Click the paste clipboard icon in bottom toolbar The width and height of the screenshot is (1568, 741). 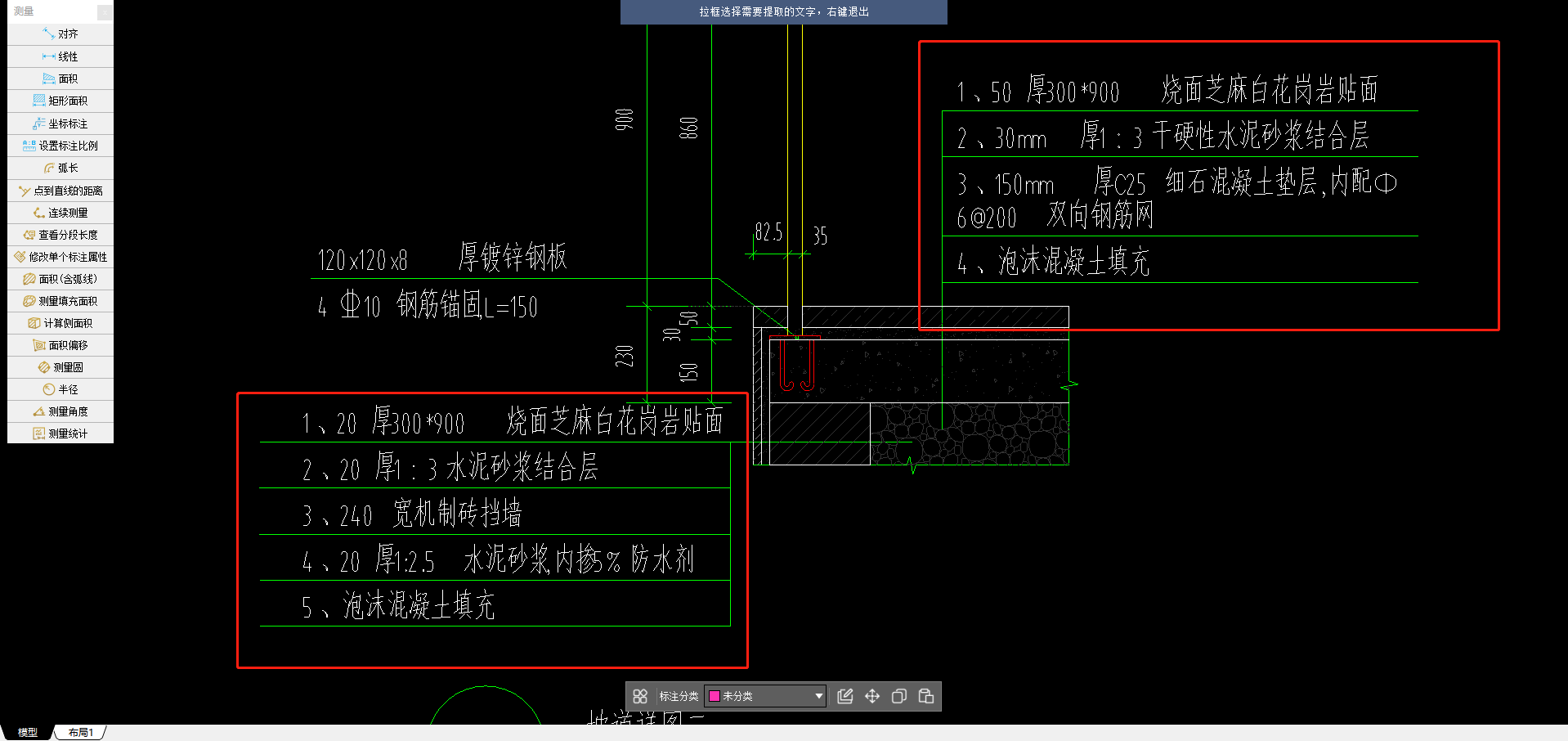[x=926, y=696]
